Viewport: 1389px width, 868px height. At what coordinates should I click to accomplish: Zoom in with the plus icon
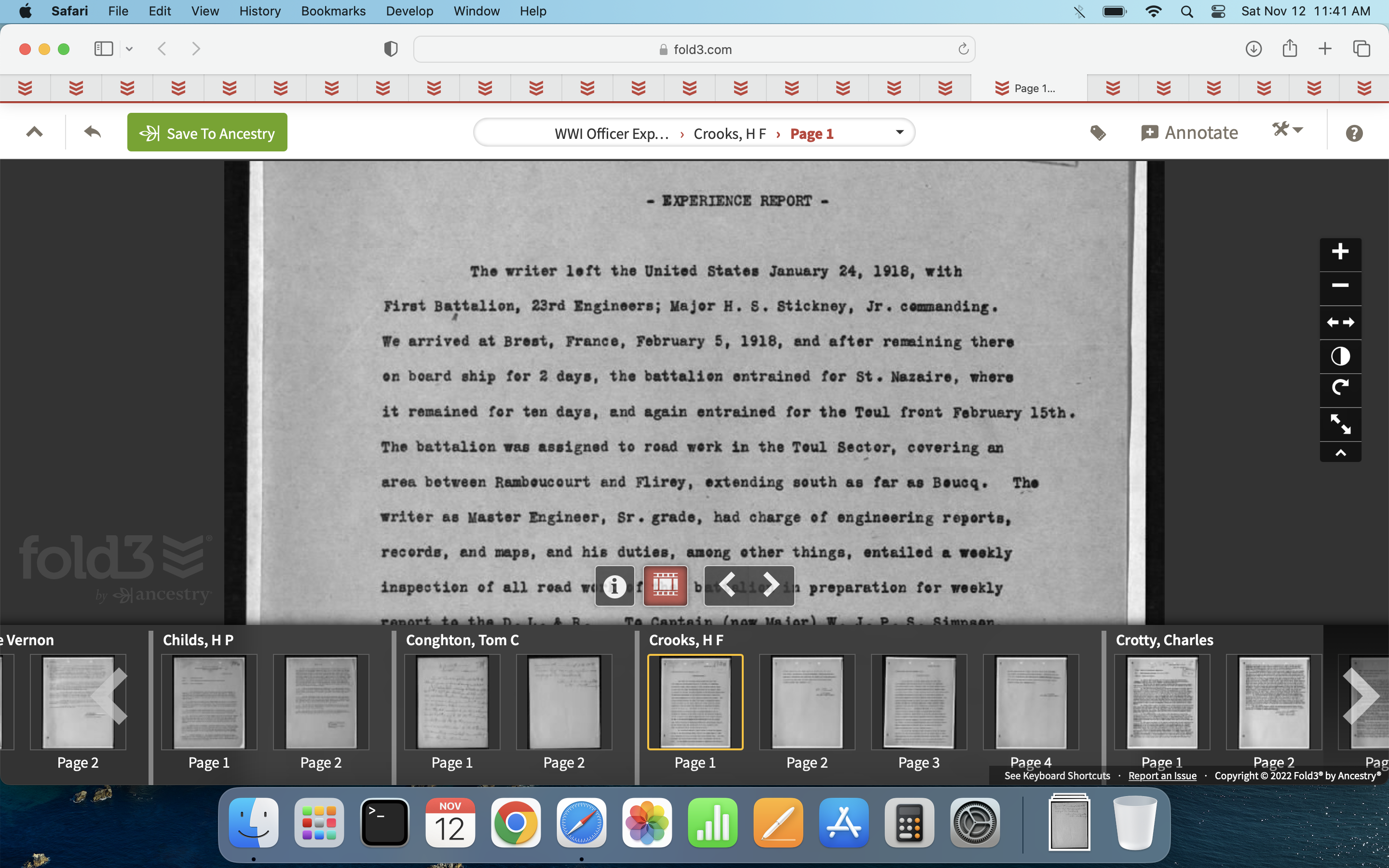point(1340,252)
